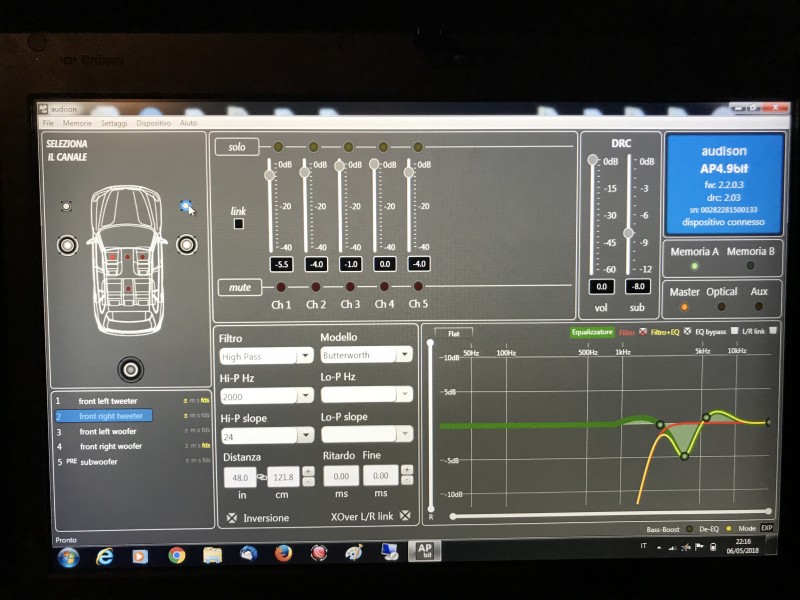The width and height of the screenshot is (800, 600).
Task: Open the Dispositivo menu
Action: 153,123
